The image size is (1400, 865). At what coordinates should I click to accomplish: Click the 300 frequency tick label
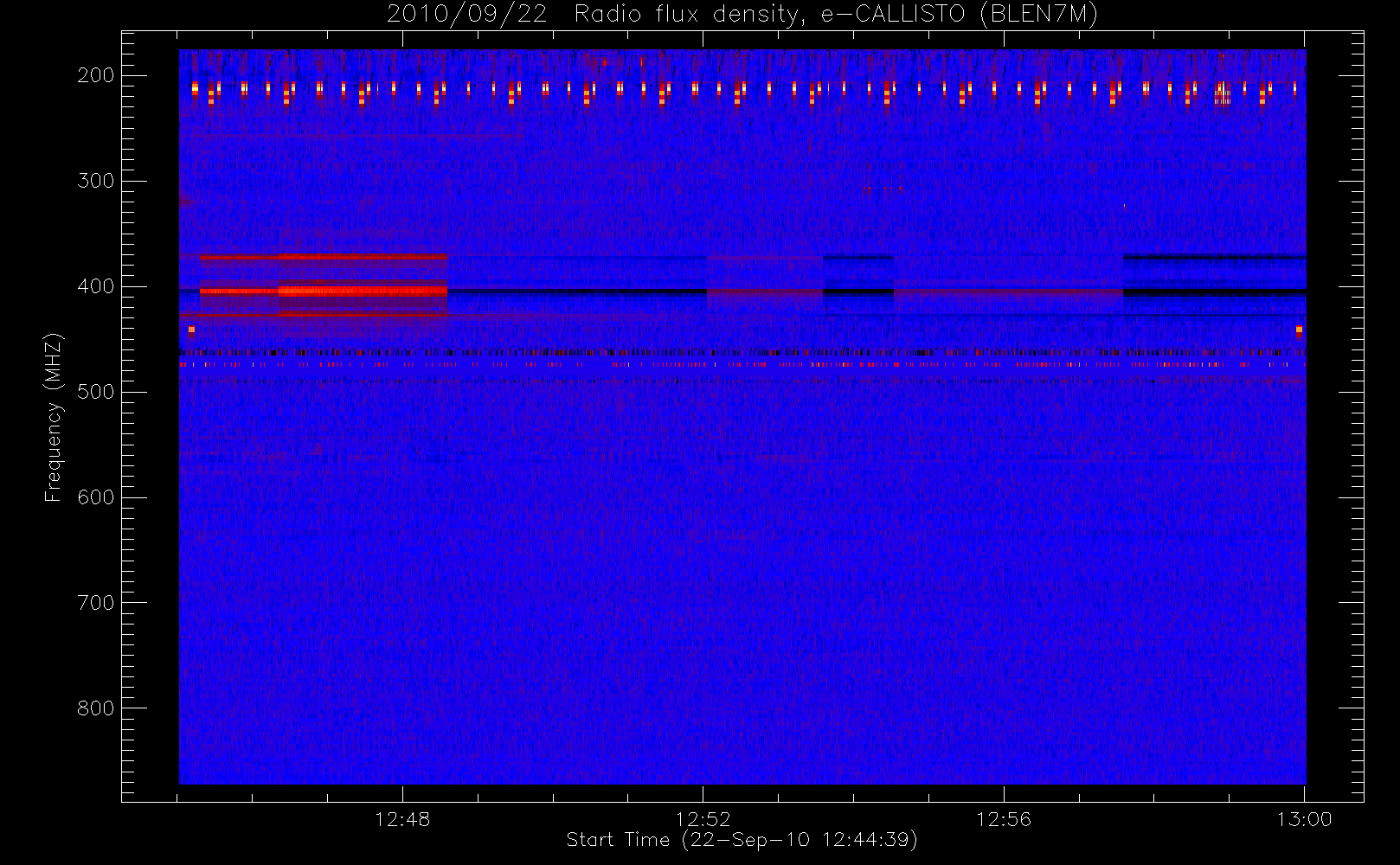click(x=95, y=181)
